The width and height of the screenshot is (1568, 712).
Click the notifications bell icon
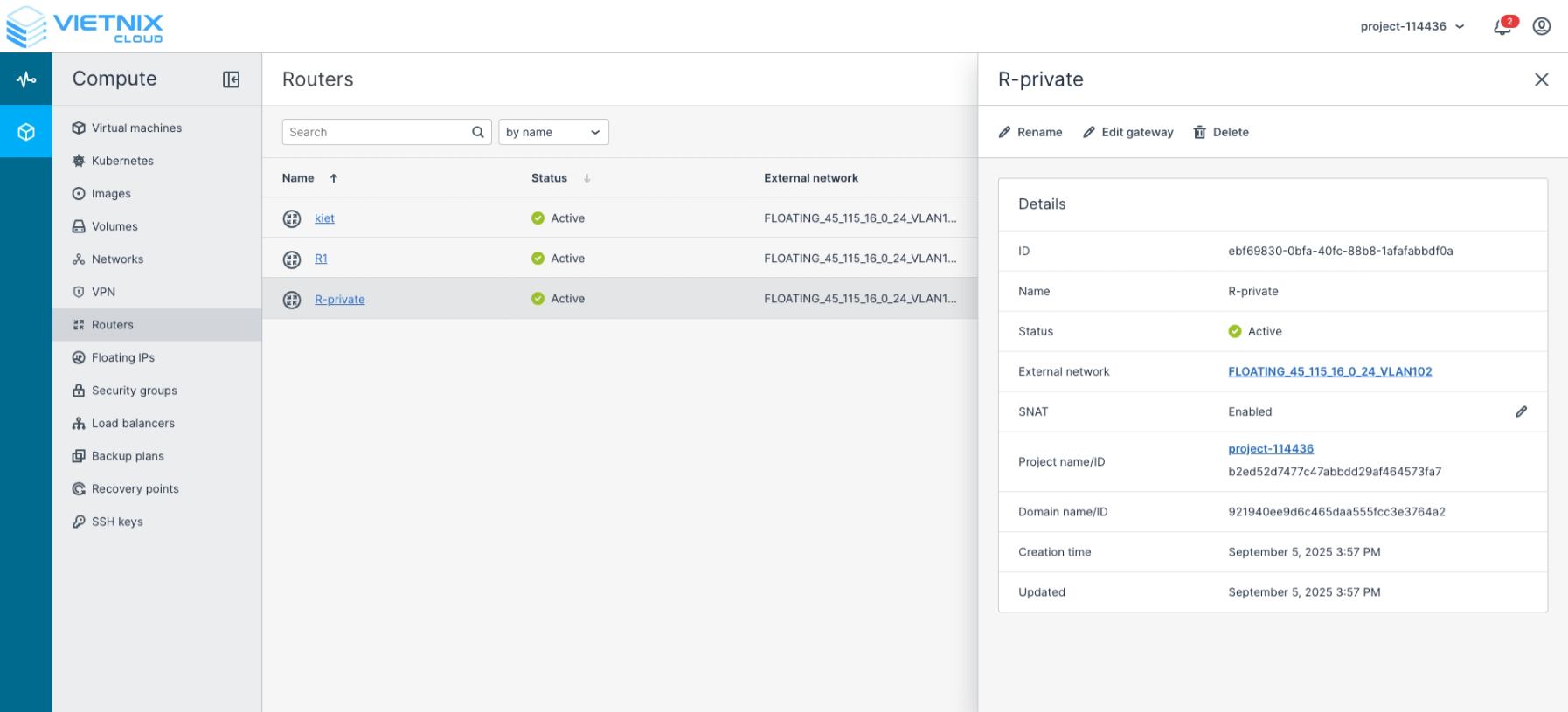click(x=1502, y=26)
